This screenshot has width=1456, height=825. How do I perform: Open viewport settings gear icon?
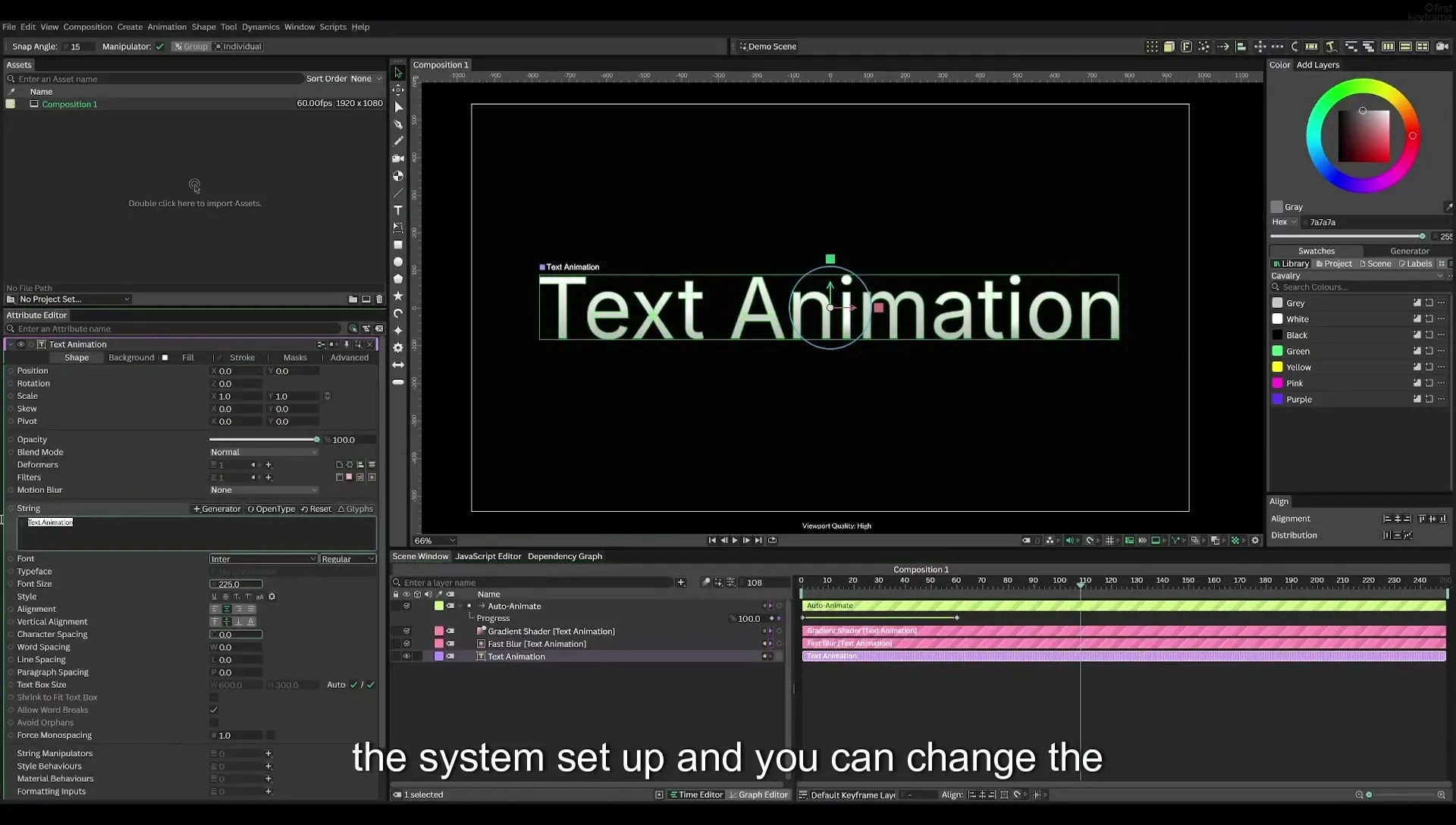tap(1255, 540)
